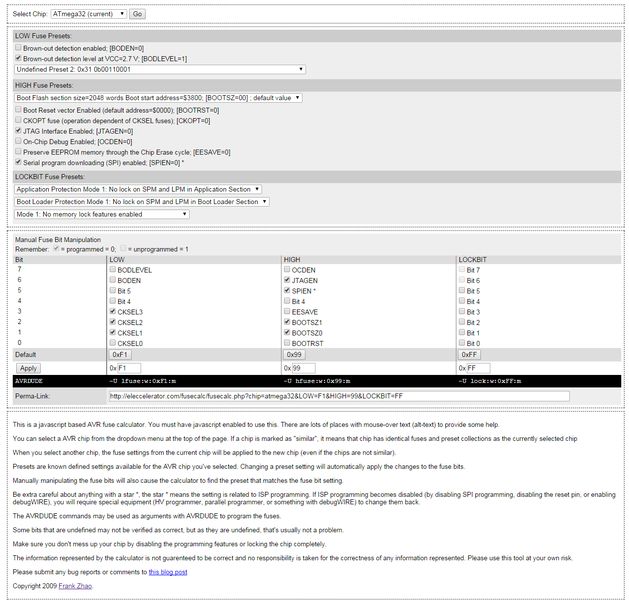Toggle the CKSEL3 checkbox
This screenshot has width=629, height=604.
click(113, 311)
